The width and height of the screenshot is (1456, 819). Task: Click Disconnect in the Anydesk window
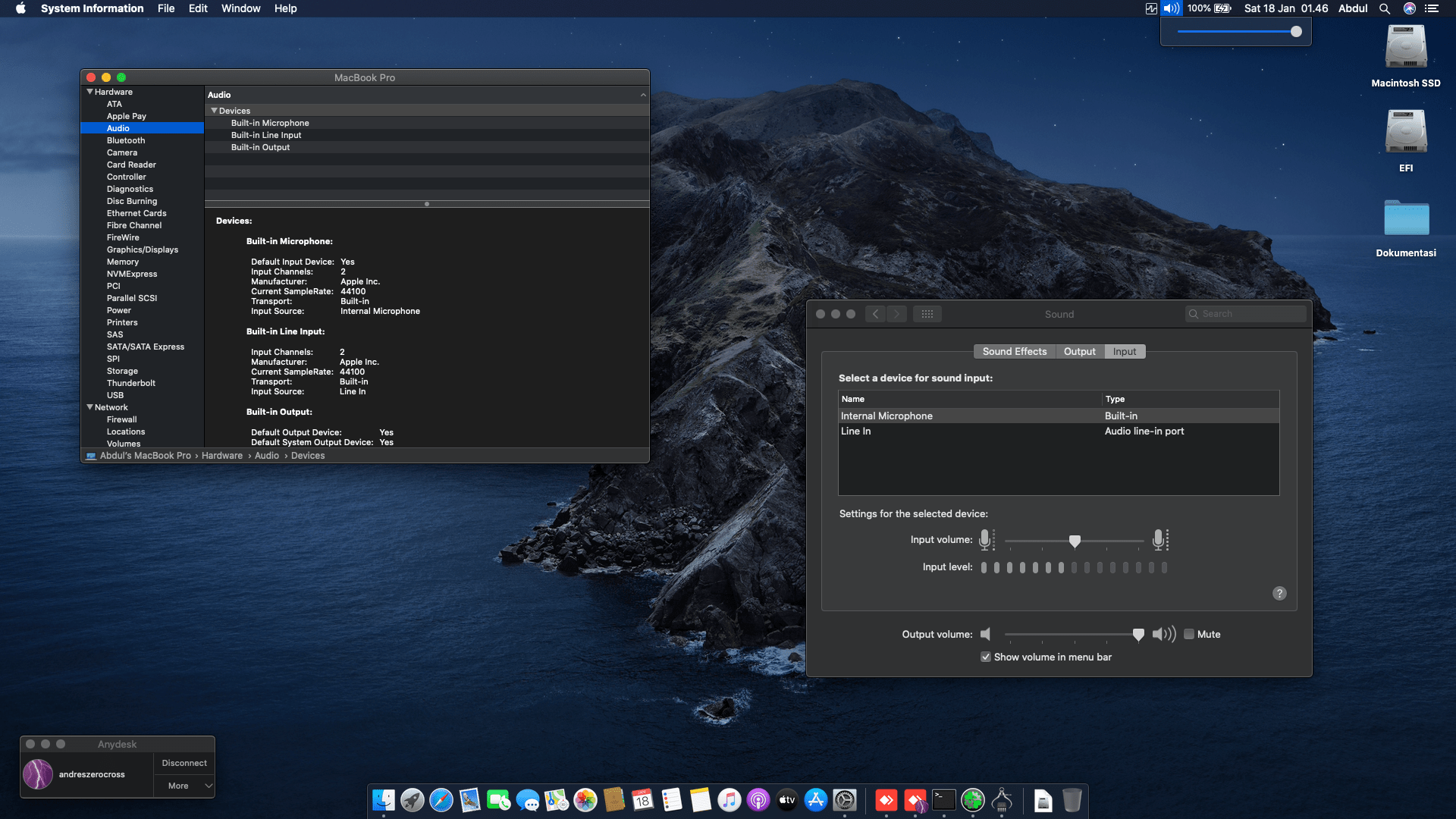184,763
